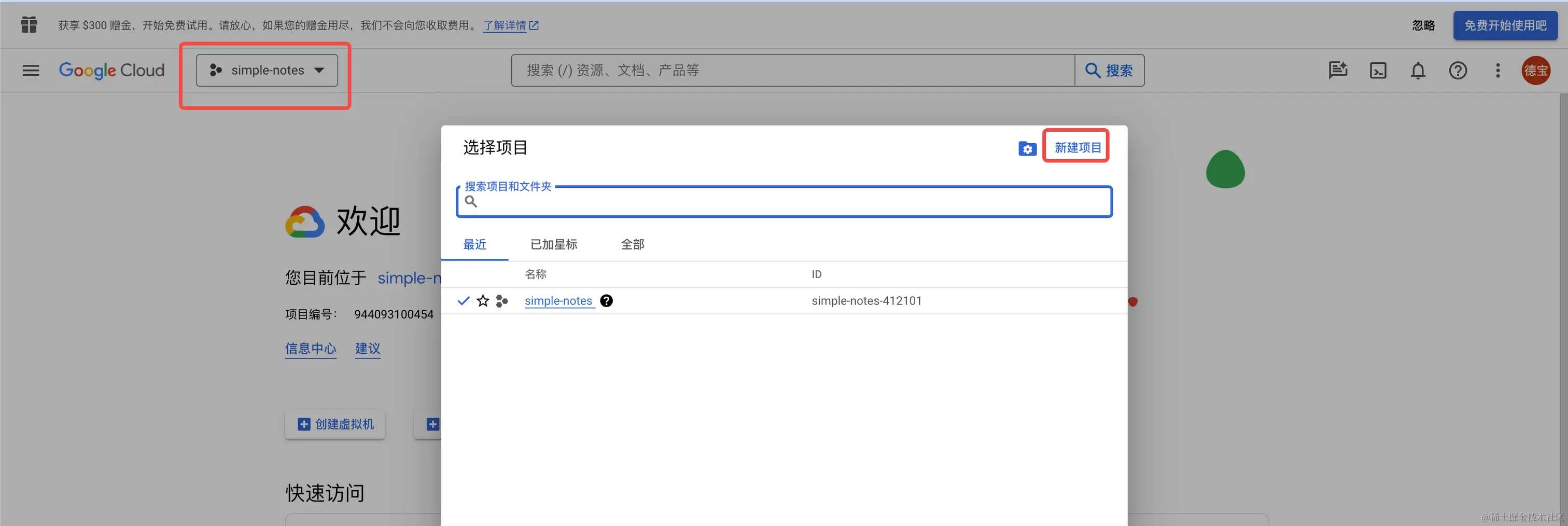Click the help icon next to simple-notes
Screen dimensions: 1568x526
coord(606,301)
